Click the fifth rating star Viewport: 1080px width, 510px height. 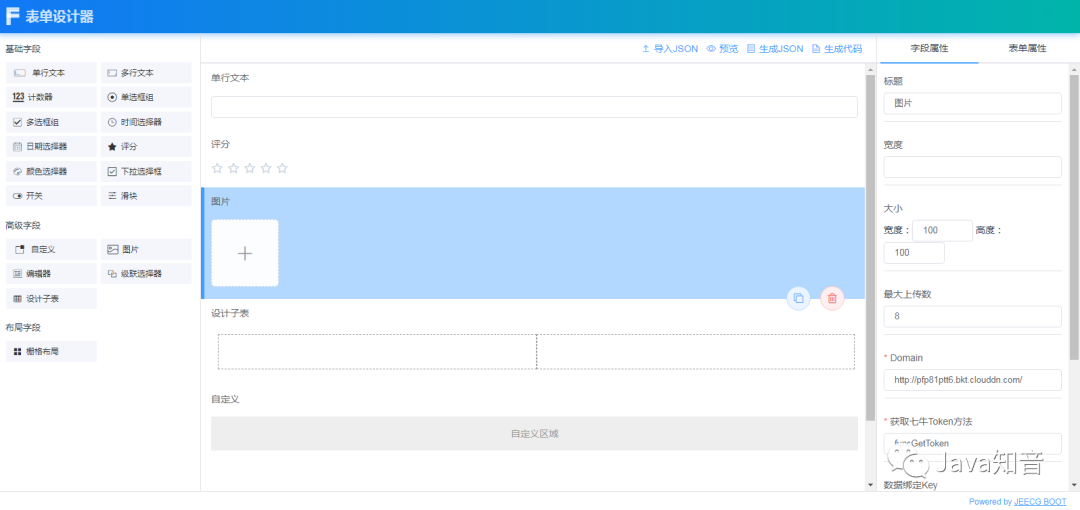(282, 168)
